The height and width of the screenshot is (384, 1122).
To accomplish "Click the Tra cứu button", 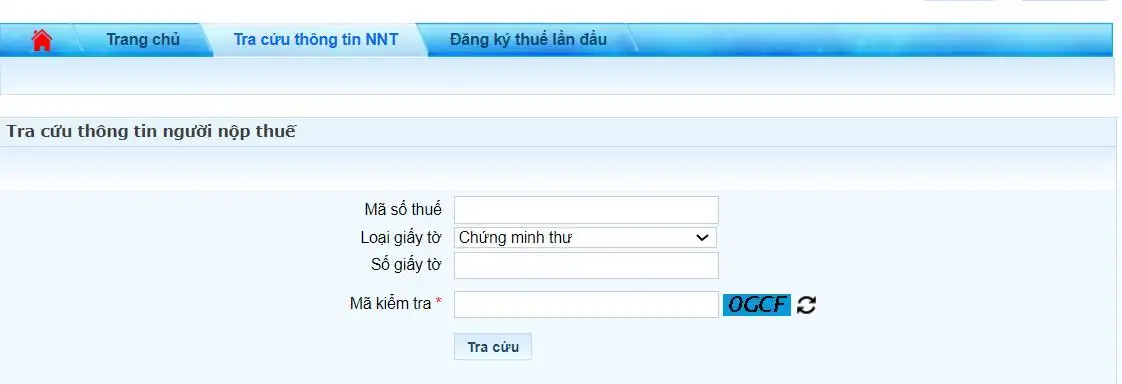I will coord(493,347).
